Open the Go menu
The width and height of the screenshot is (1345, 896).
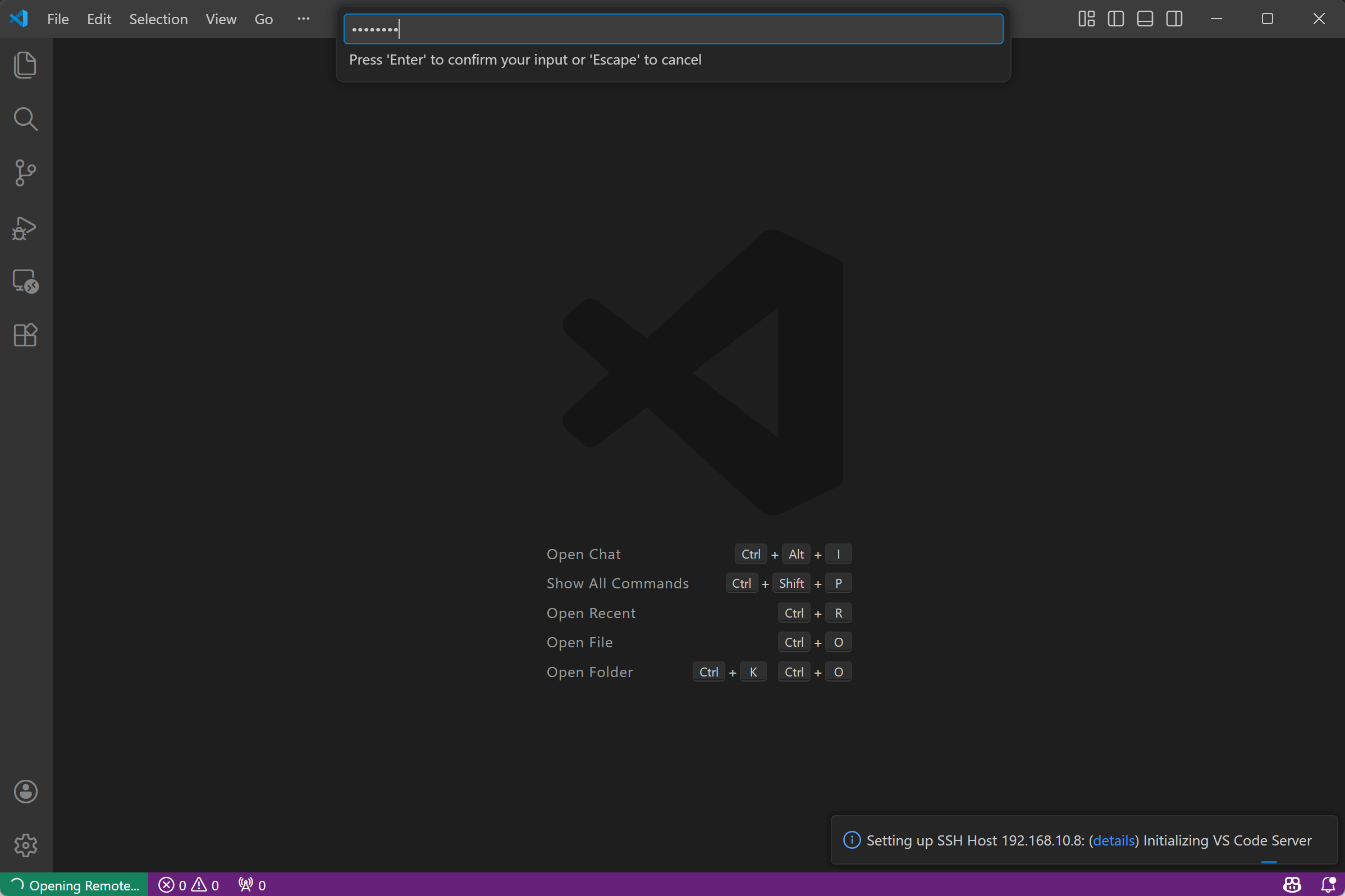coord(263,19)
